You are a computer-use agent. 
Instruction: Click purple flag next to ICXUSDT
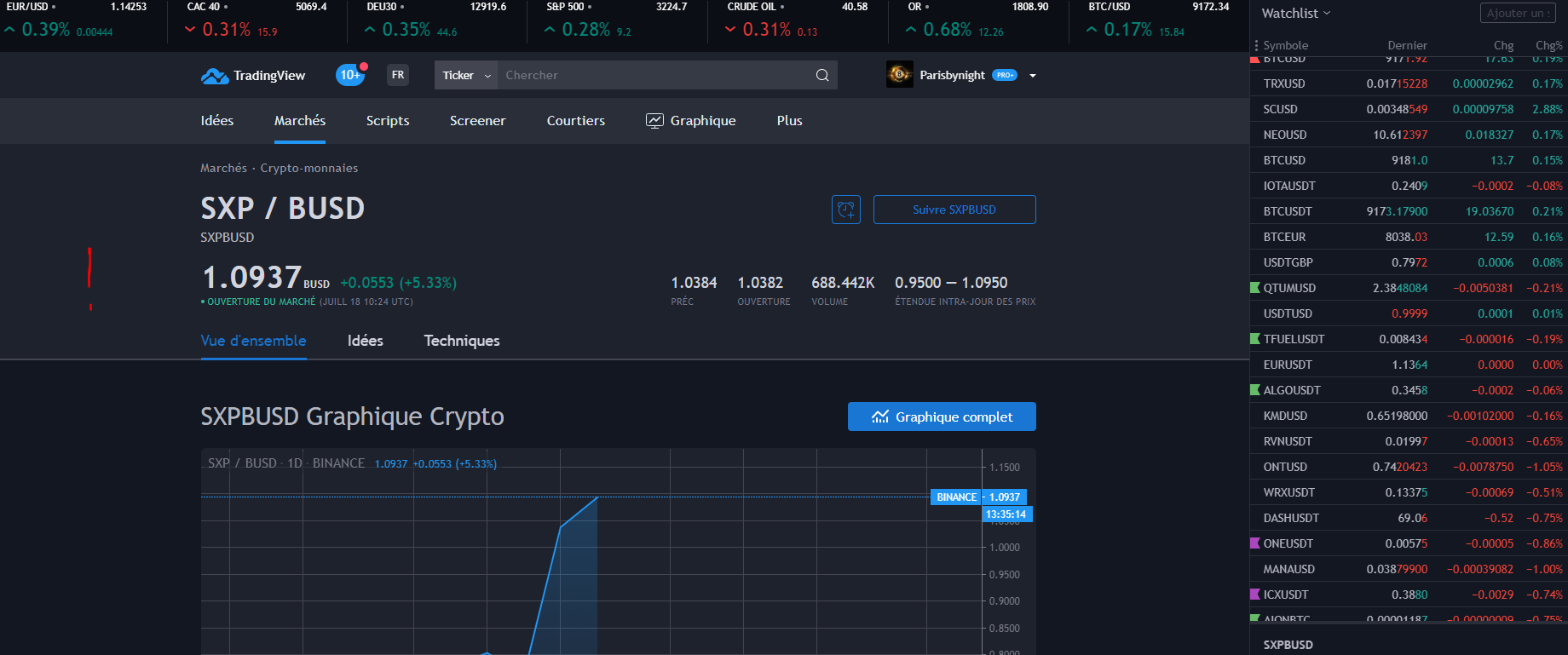1254,595
